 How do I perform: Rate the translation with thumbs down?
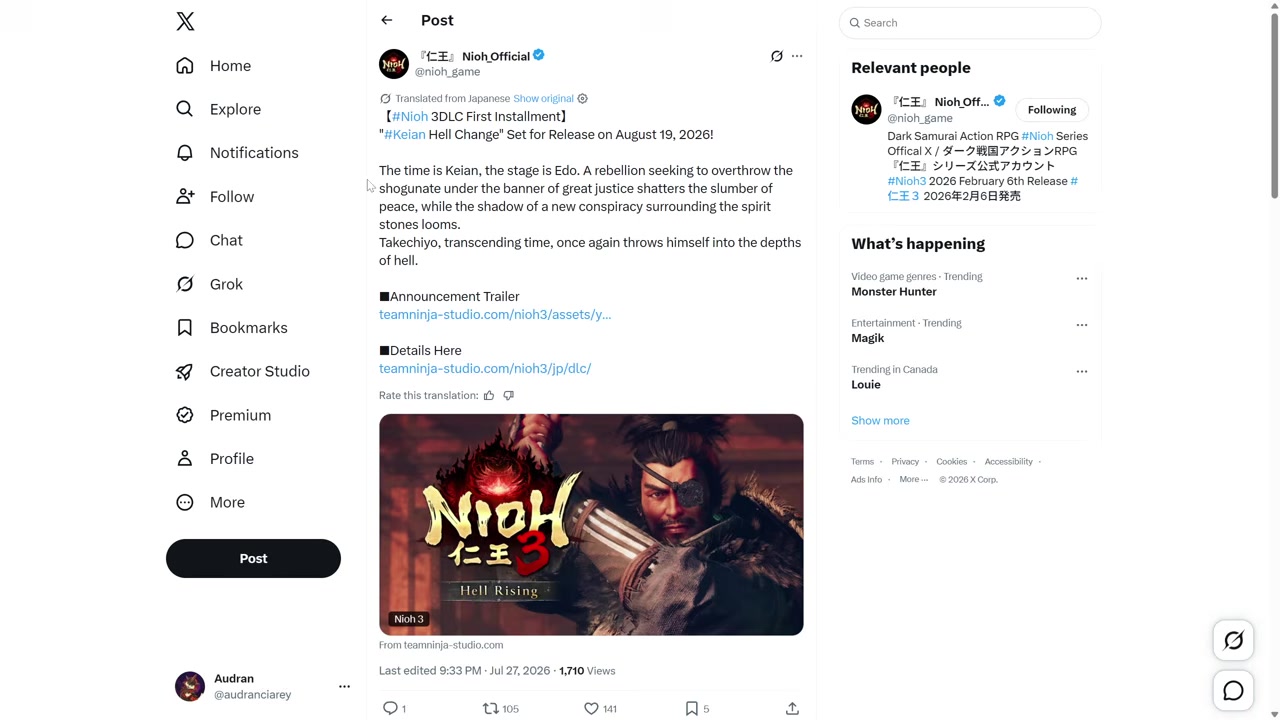point(508,396)
